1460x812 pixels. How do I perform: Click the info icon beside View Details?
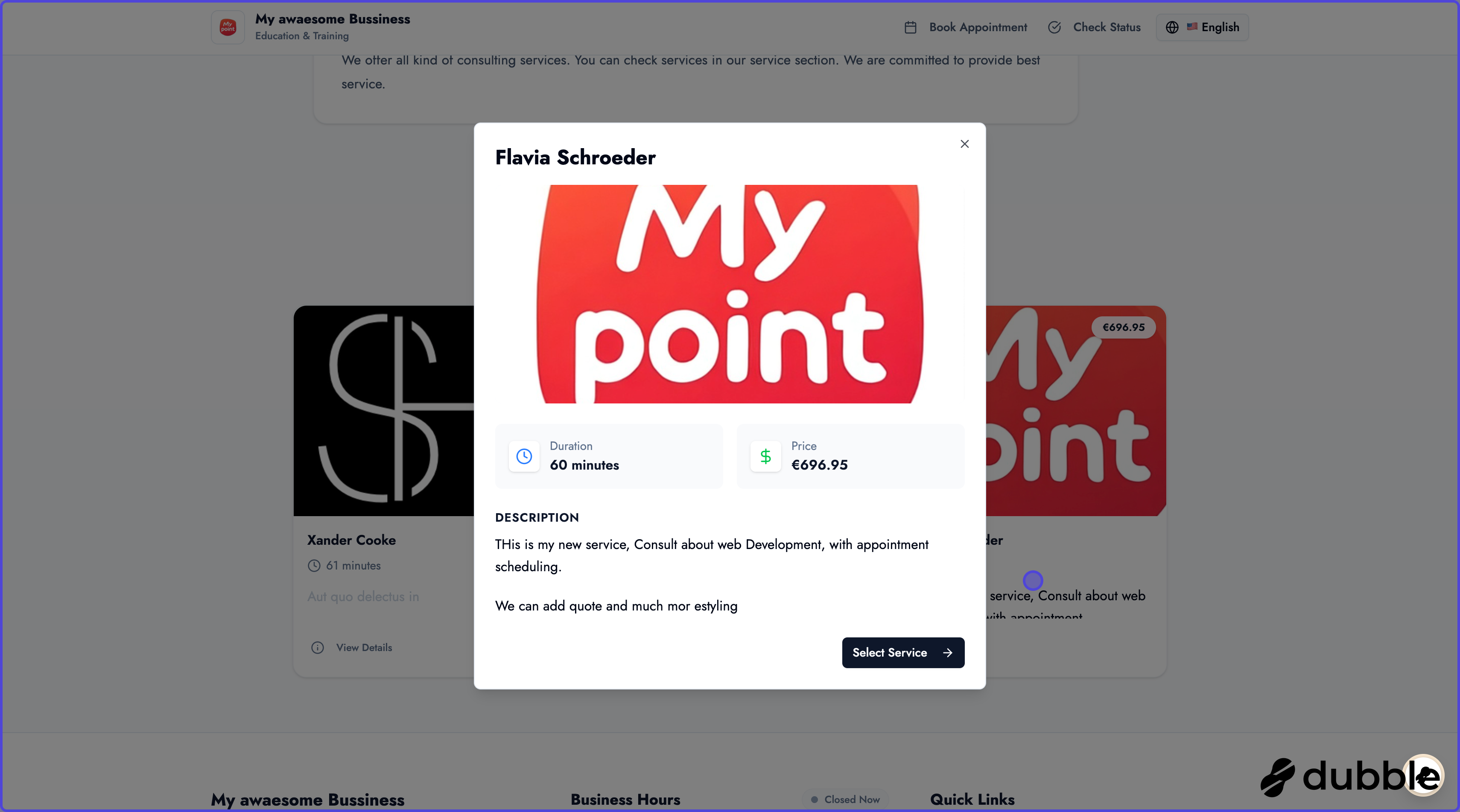tap(317, 647)
